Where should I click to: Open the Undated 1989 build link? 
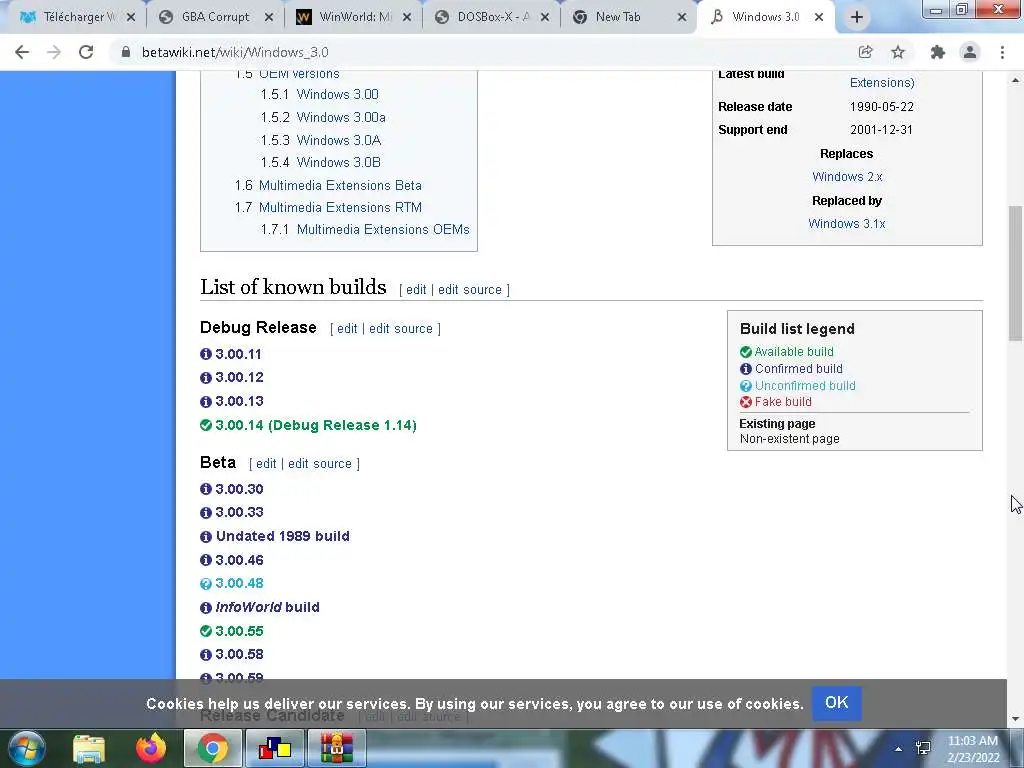click(283, 536)
